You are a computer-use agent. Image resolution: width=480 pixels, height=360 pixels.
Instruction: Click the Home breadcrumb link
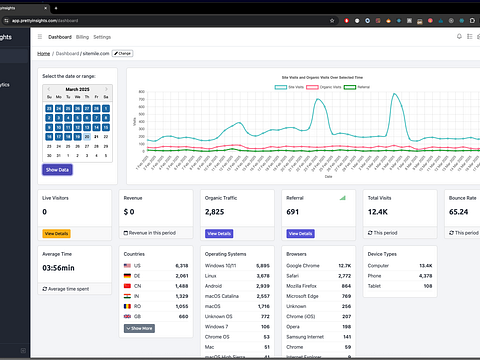pos(43,53)
